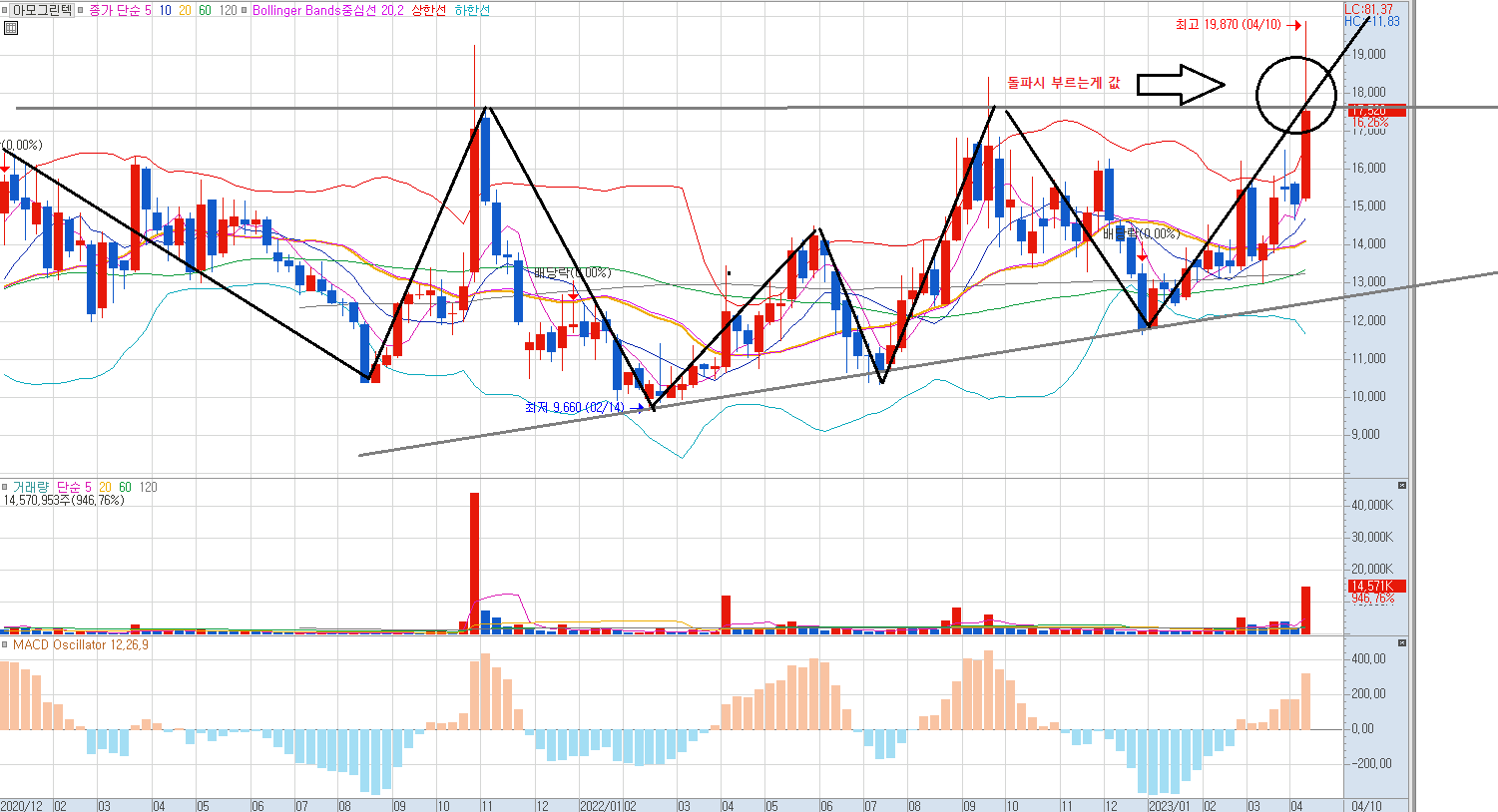
Task: Toggle the square marker before Bollinger Bands
Action: tap(246, 10)
